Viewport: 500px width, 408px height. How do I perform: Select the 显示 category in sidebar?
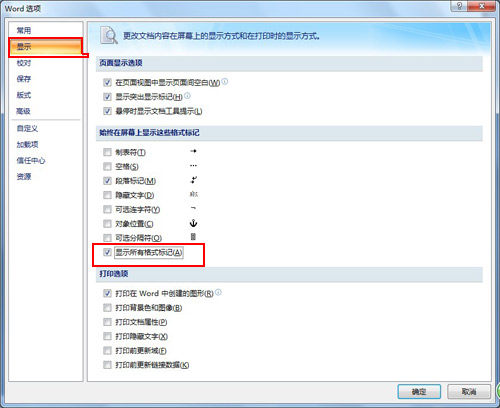click(x=46, y=47)
